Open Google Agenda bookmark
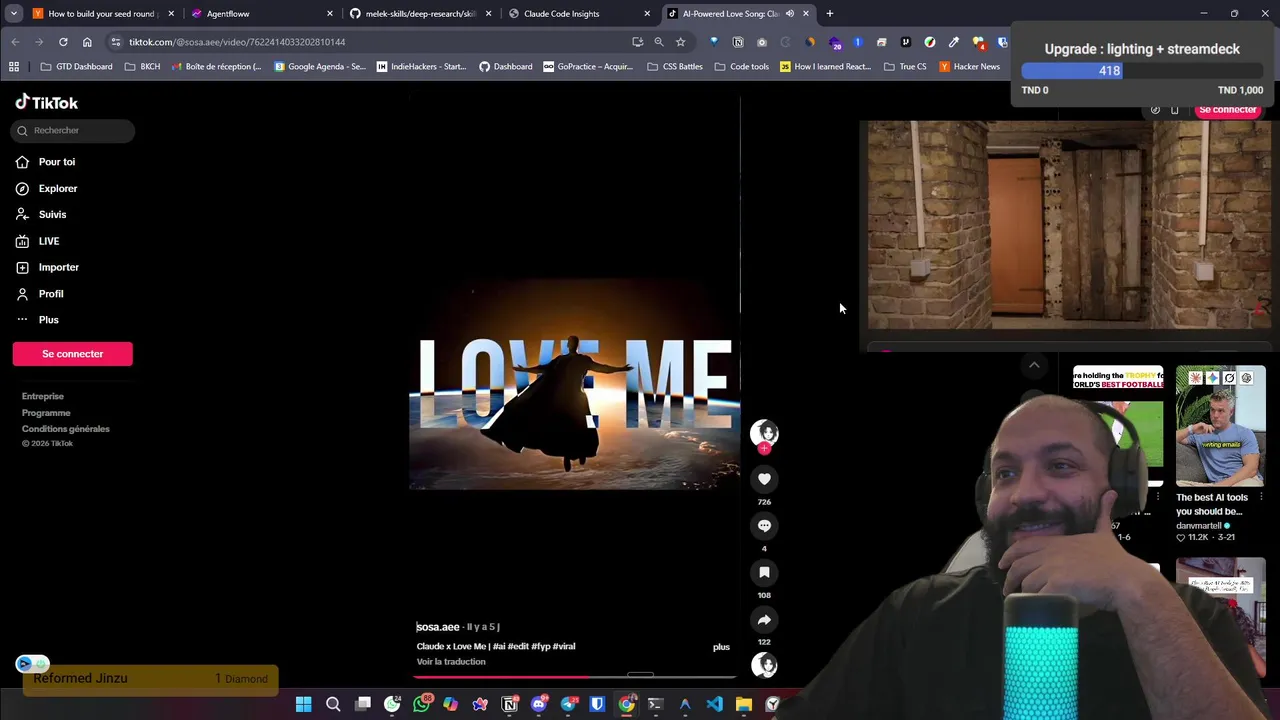This screenshot has width=1280, height=720. click(x=320, y=67)
